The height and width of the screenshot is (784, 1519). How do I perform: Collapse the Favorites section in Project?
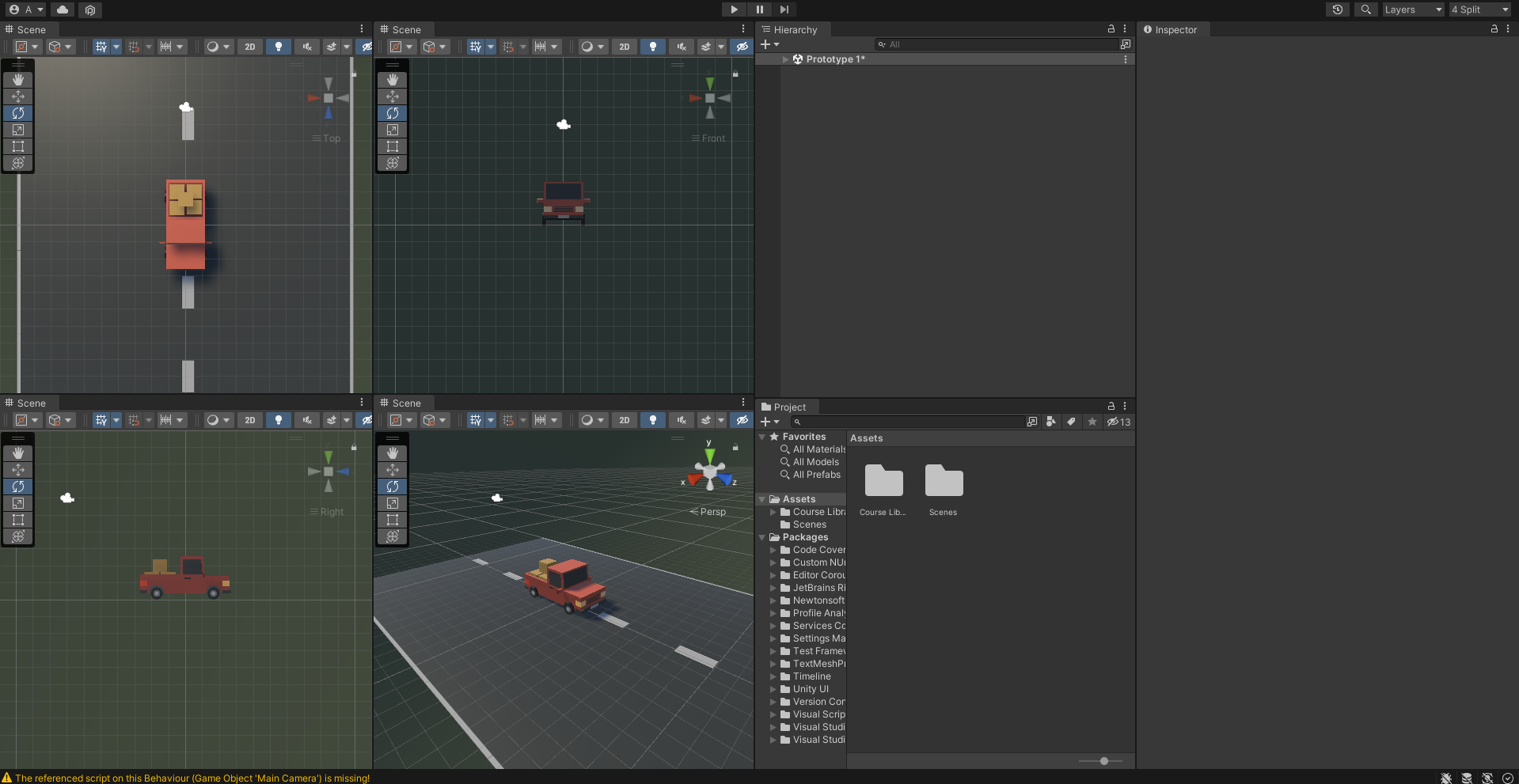[762, 437]
